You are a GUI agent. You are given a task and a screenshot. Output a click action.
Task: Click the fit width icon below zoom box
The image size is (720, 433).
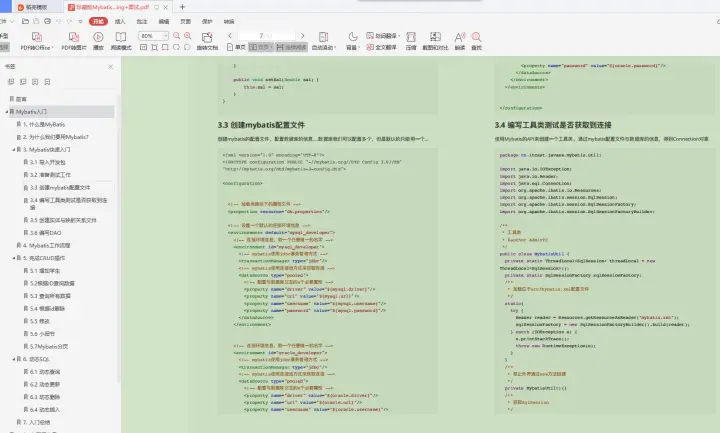tap(165, 47)
